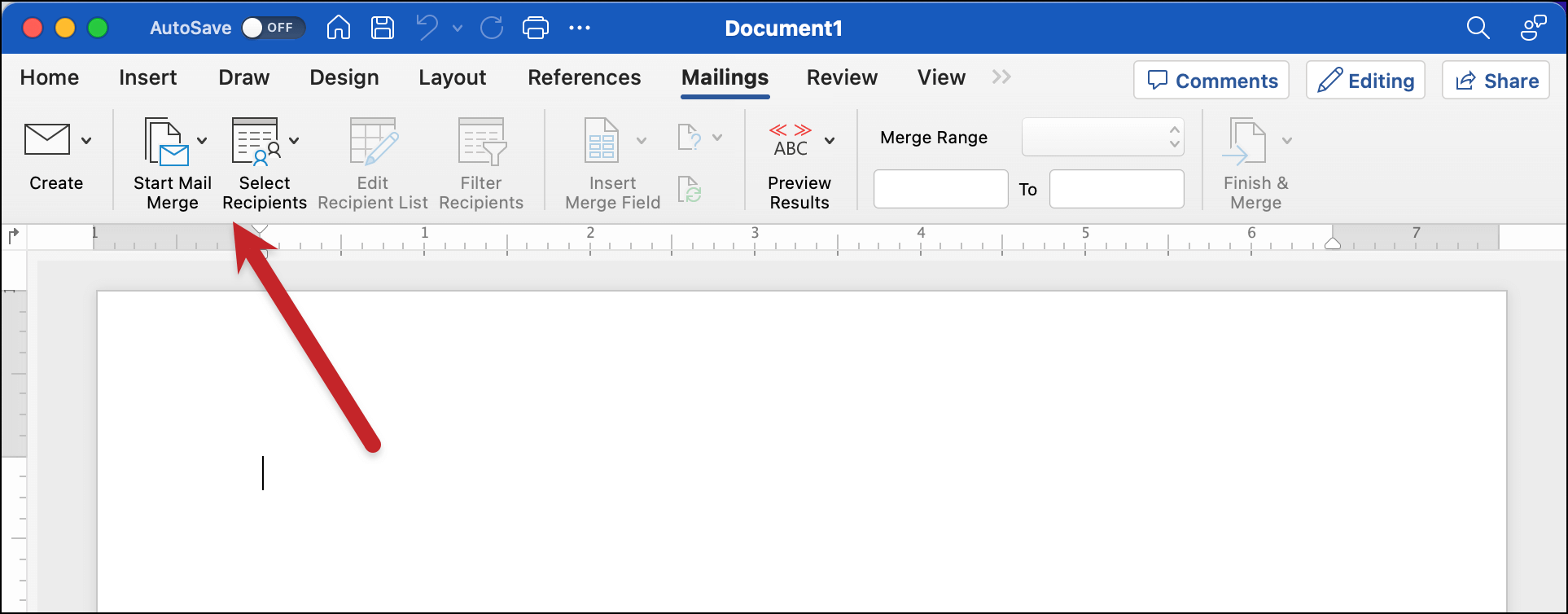This screenshot has height=614, width=1568.
Task: Open the References tab
Action: (x=584, y=77)
